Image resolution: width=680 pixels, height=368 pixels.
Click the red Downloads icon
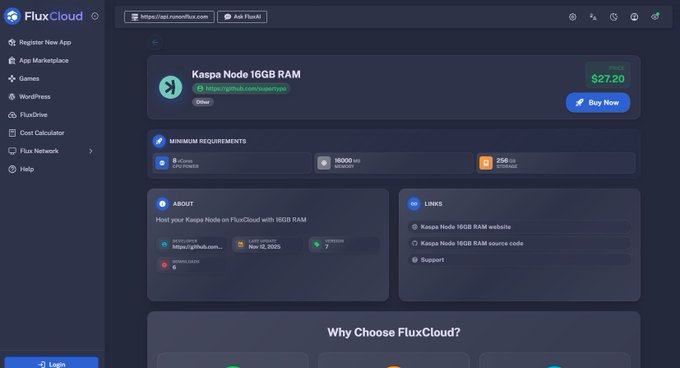click(x=164, y=265)
